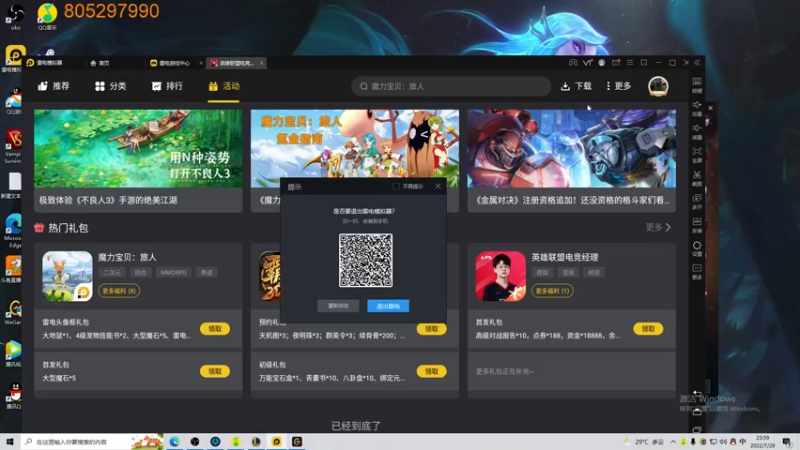This screenshot has height=450, width=800.
Task: Click the QR code in the exit dialog
Action: click(x=366, y=260)
